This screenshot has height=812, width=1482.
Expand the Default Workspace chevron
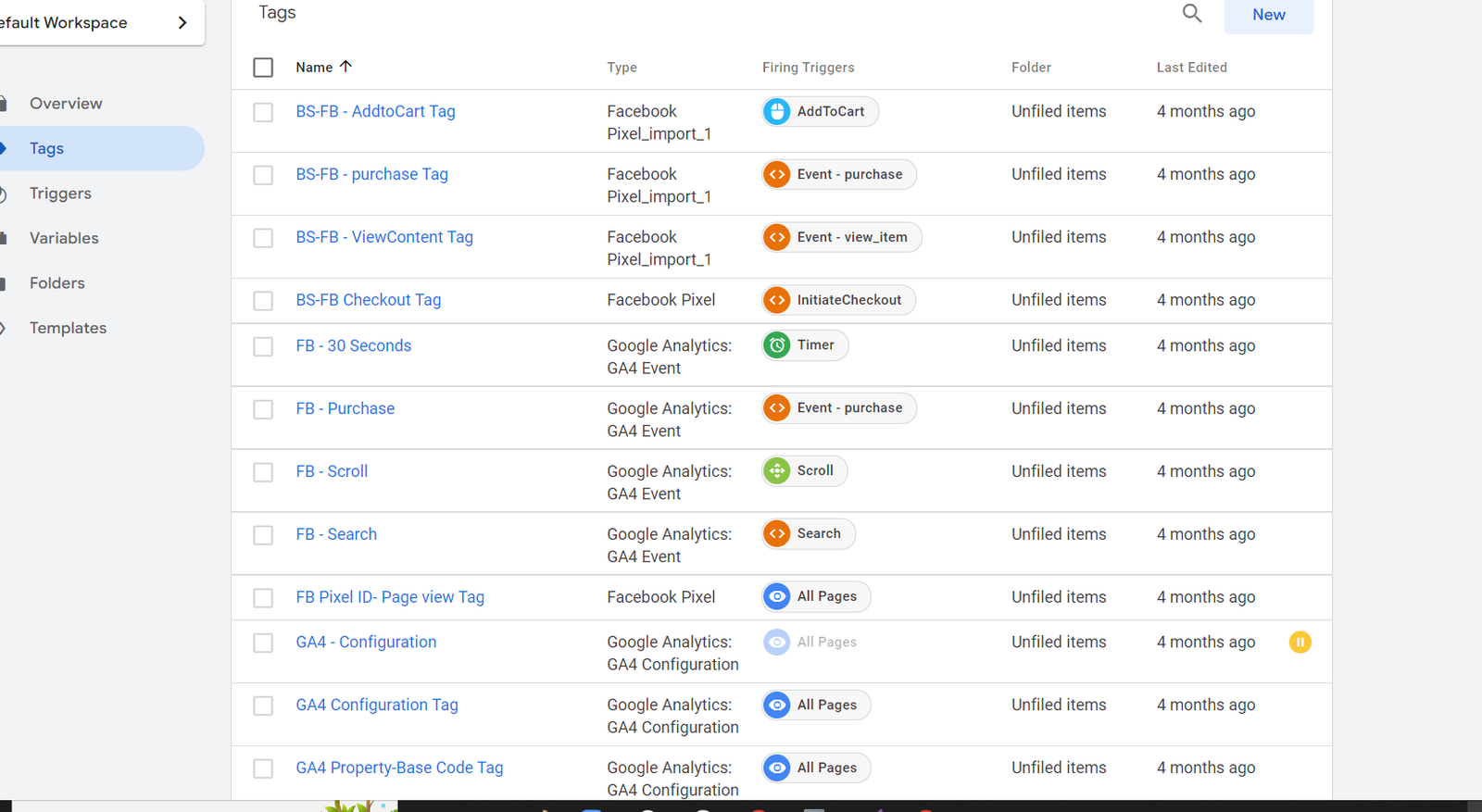pos(182,22)
